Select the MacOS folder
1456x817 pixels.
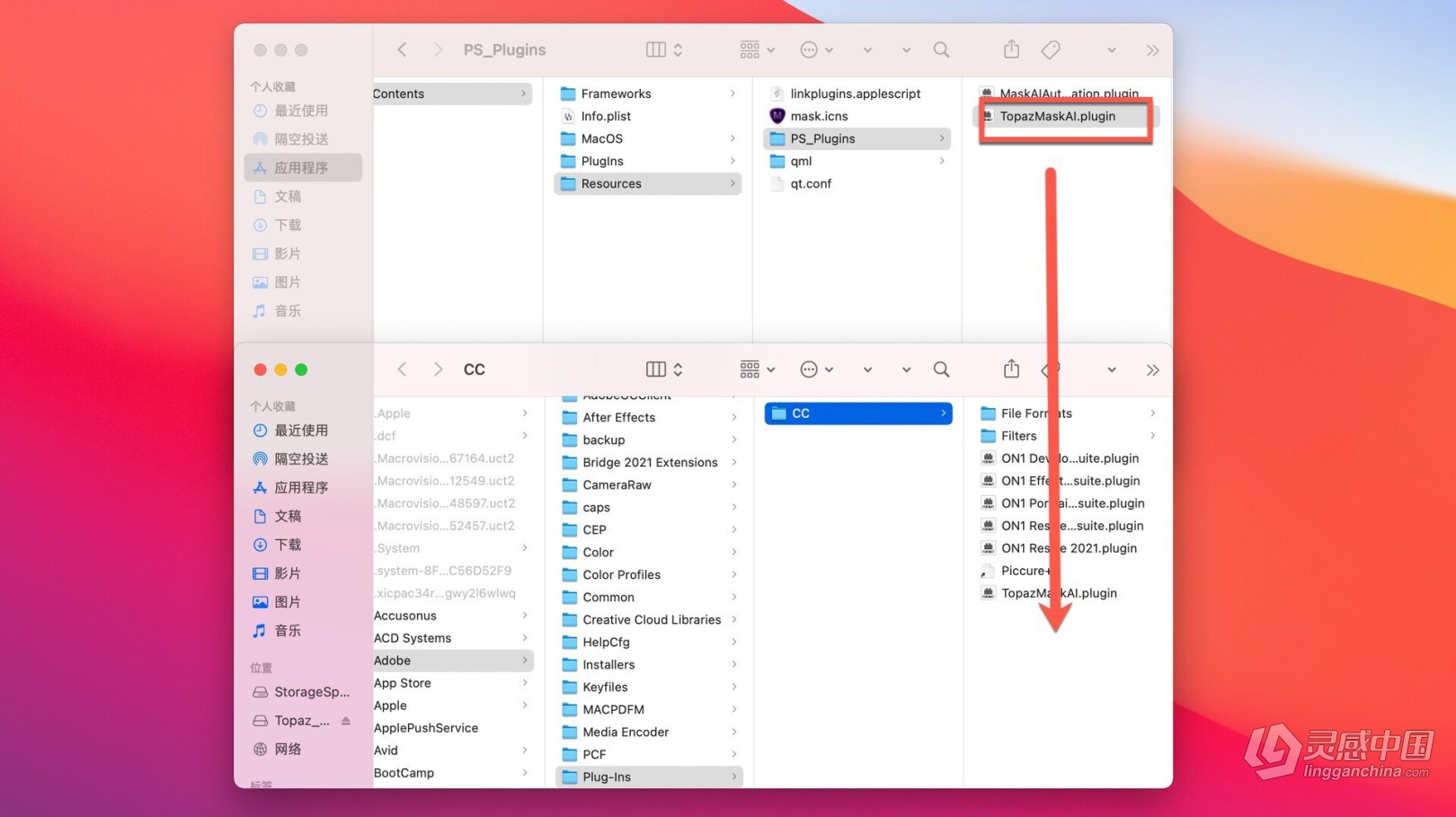pos(648,138)
